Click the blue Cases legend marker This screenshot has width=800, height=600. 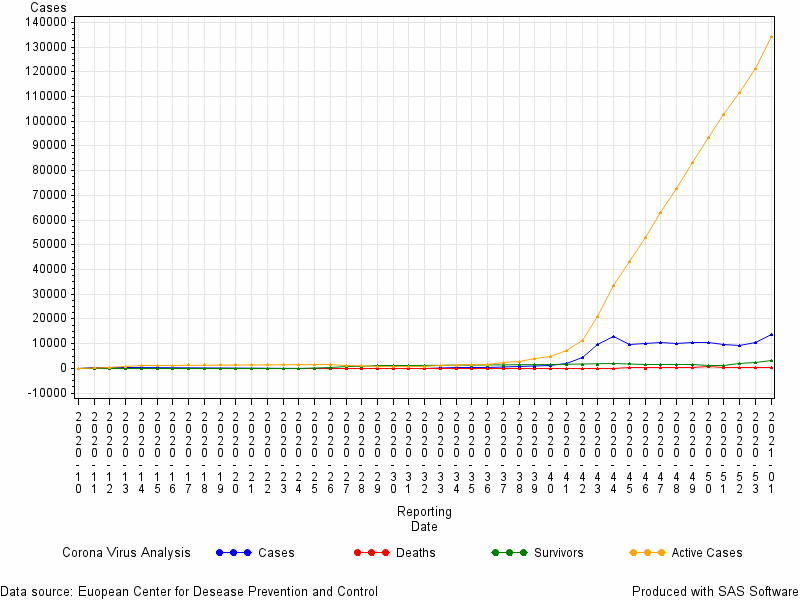click(234, 553)
